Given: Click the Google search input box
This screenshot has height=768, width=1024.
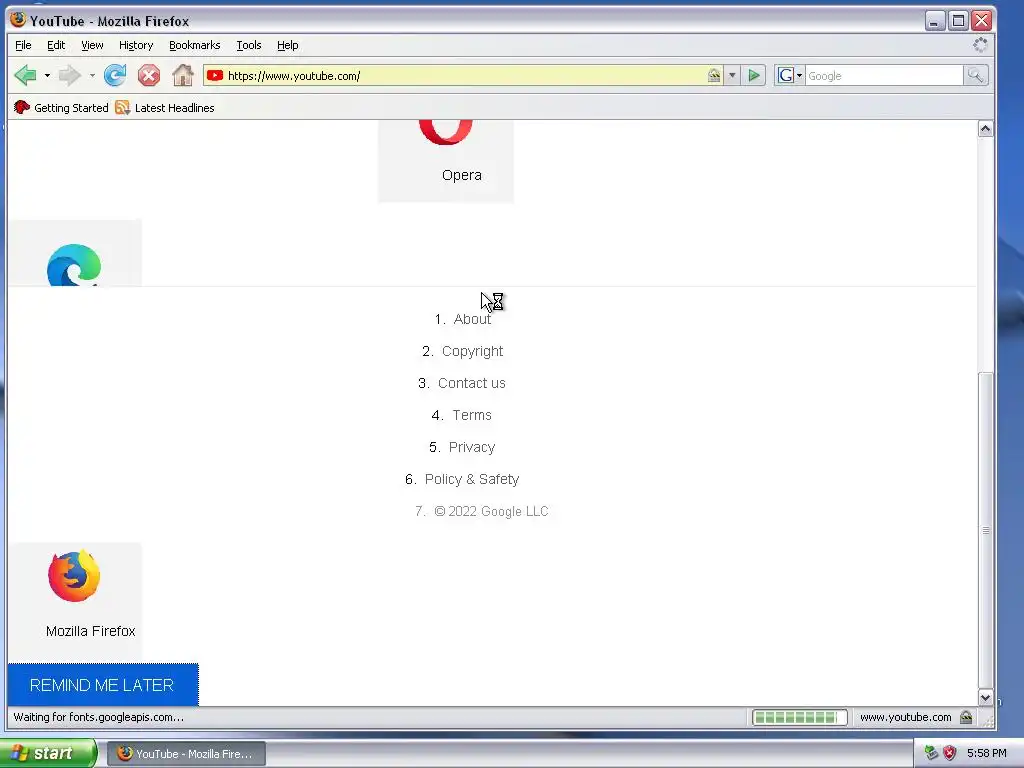Looking at the screenshot, I should (x=884, y=76).
